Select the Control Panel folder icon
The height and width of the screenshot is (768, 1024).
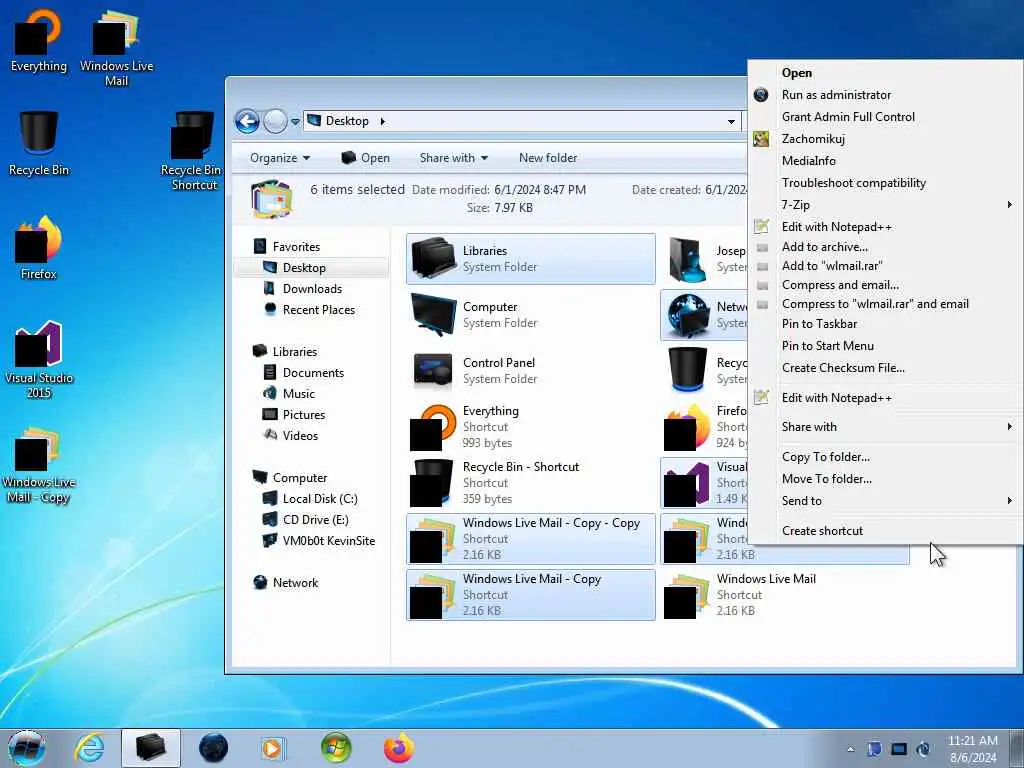(433, 370)
